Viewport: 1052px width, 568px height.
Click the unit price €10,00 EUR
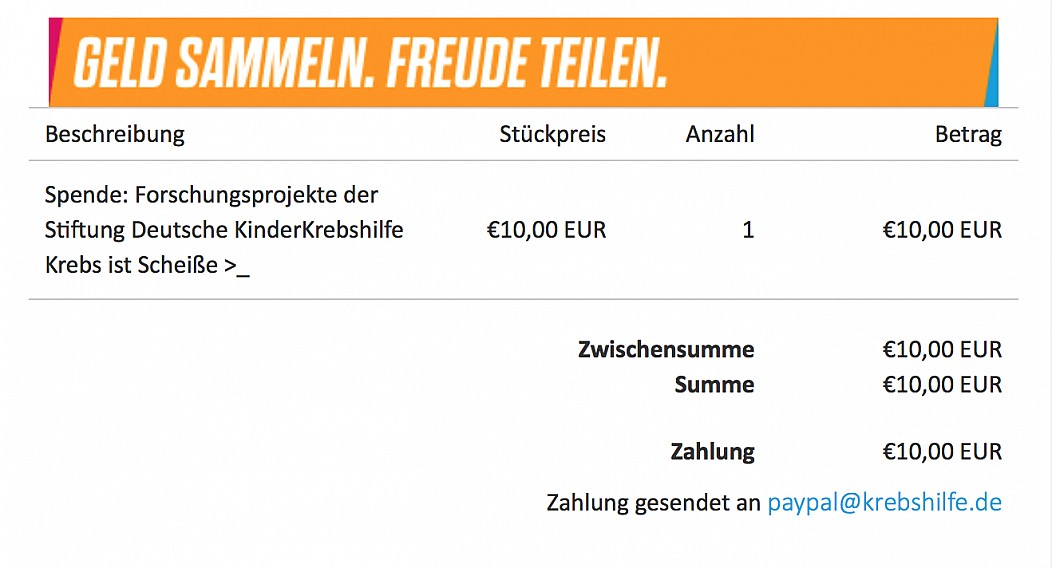pyautogui.click(x=546, y=230)
